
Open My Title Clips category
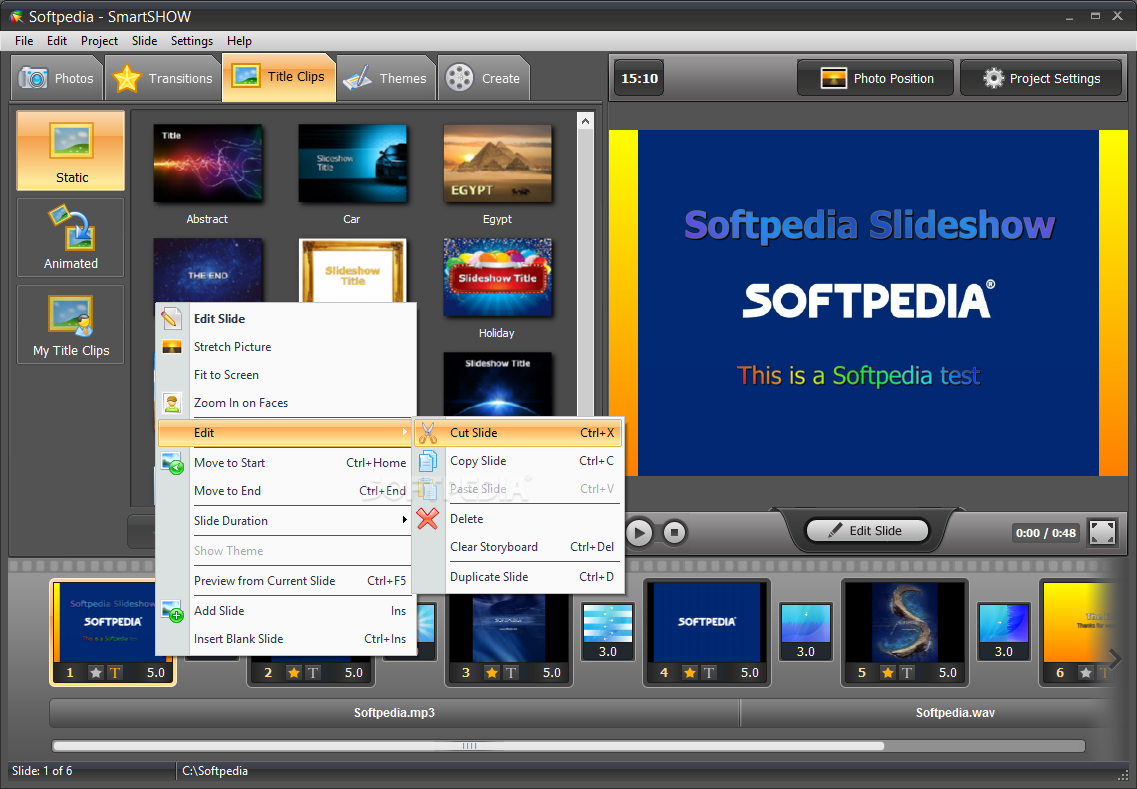pyautogui.click(x=70, y=324)
